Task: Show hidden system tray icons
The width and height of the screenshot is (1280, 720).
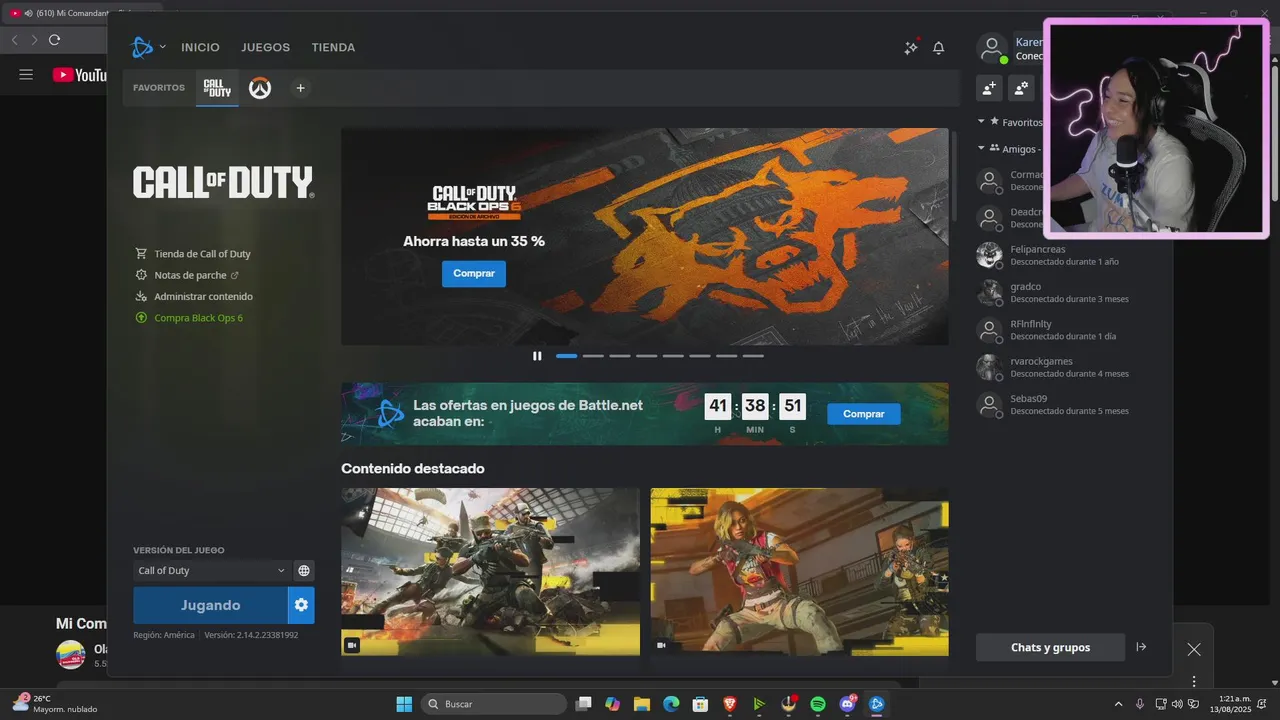Action: pos(1118,704)
